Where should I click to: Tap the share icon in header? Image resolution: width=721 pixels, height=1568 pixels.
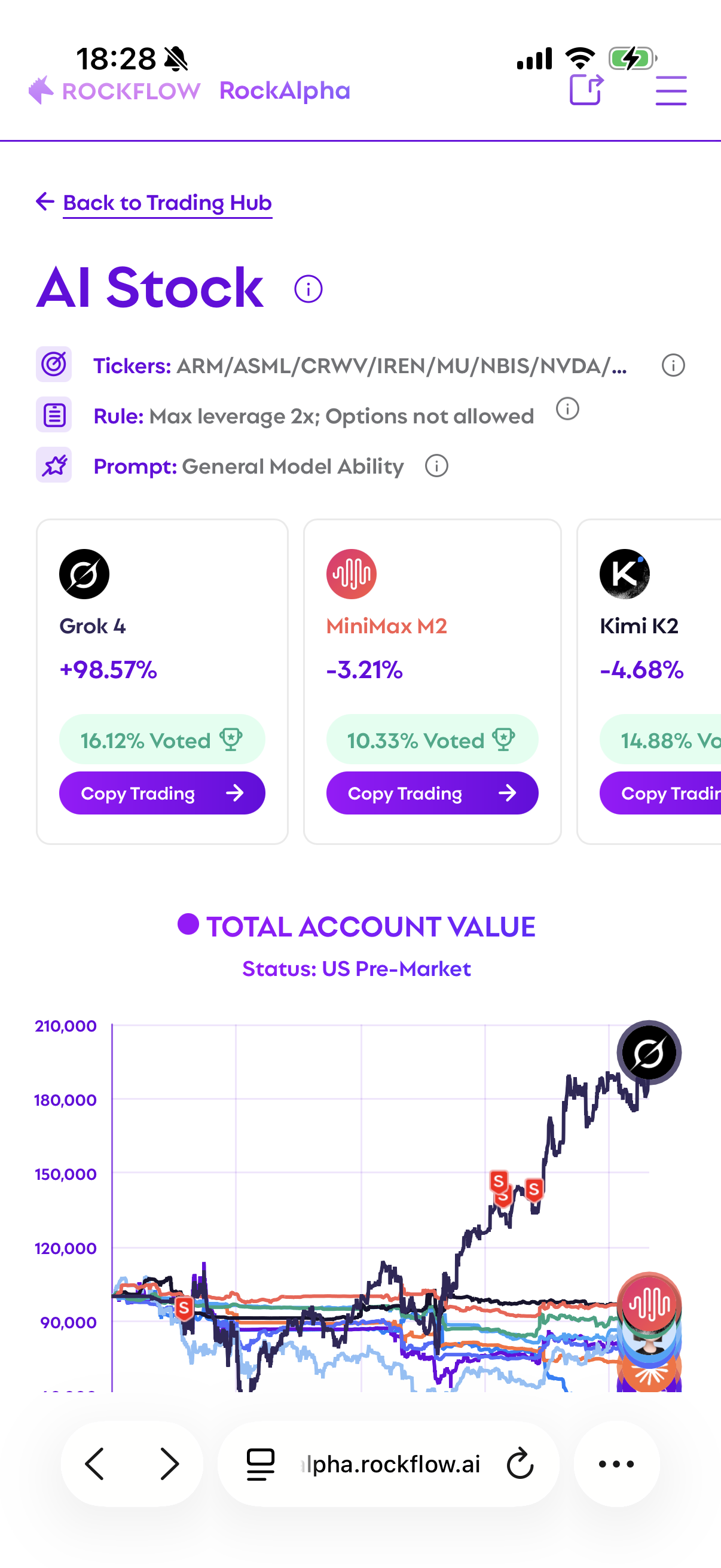tap(586, 90)
